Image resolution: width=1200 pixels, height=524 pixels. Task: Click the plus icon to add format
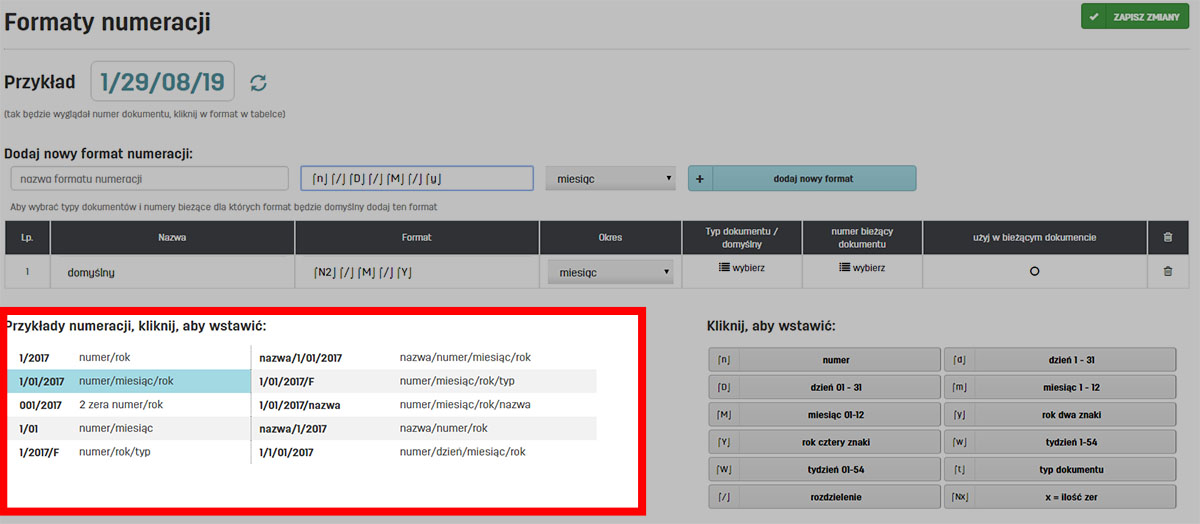click(x=700, y=179)
